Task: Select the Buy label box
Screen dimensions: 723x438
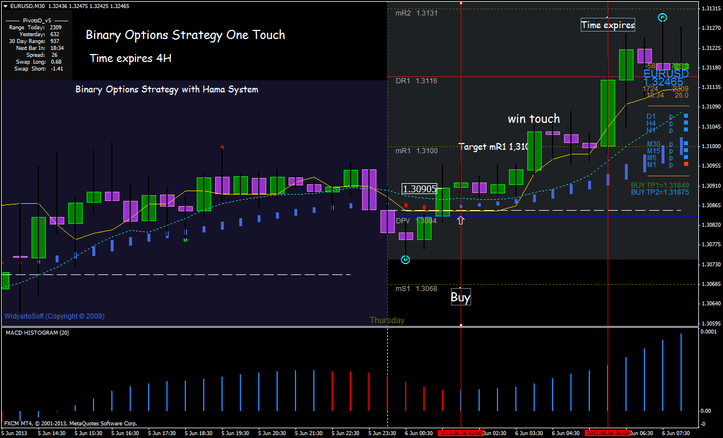Action: pos(461,297)
